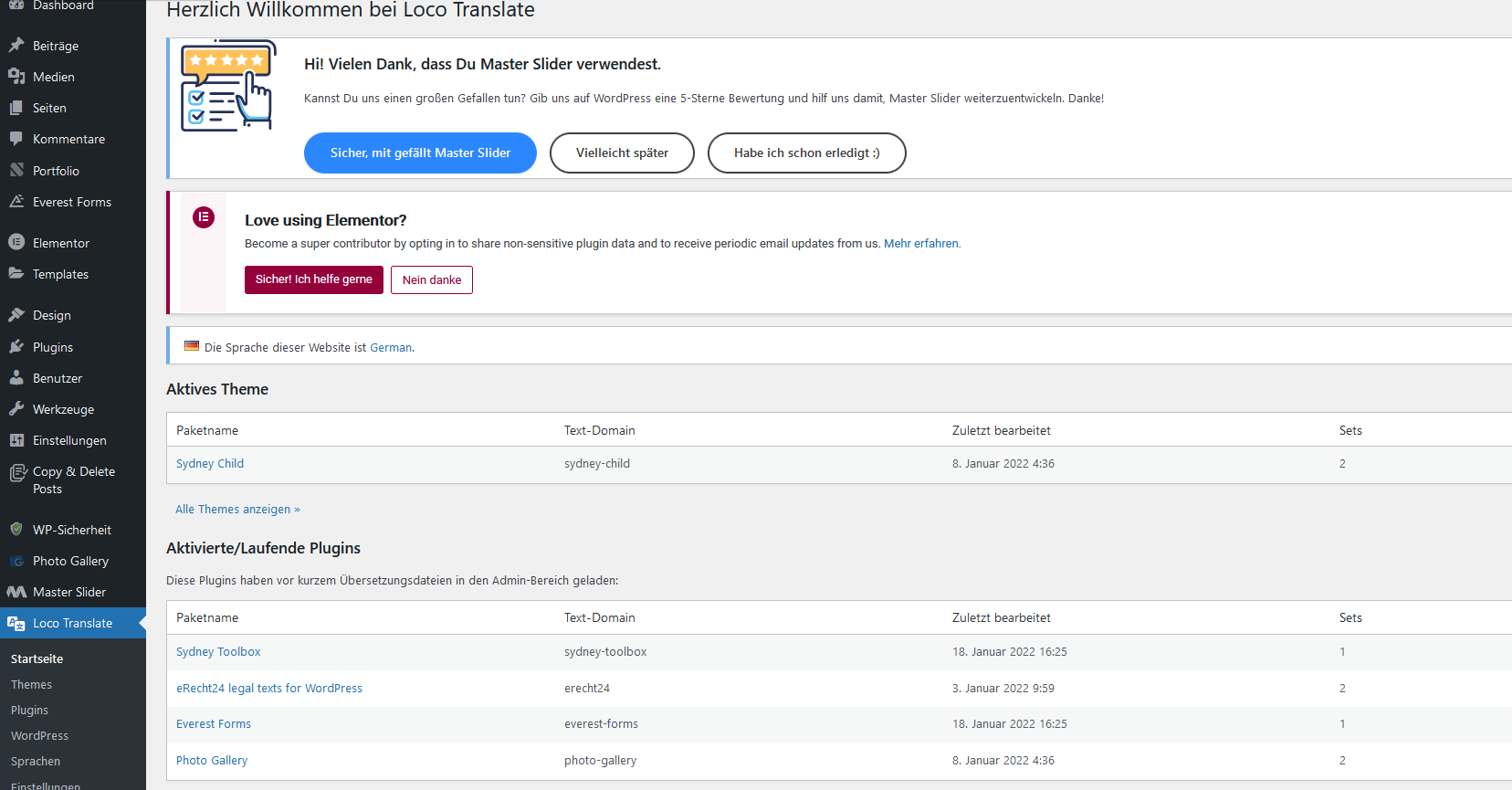Viewport: 1512px width, 790px height.
Task: Open Sprachen submenu item
Action: tap(36, 761)
